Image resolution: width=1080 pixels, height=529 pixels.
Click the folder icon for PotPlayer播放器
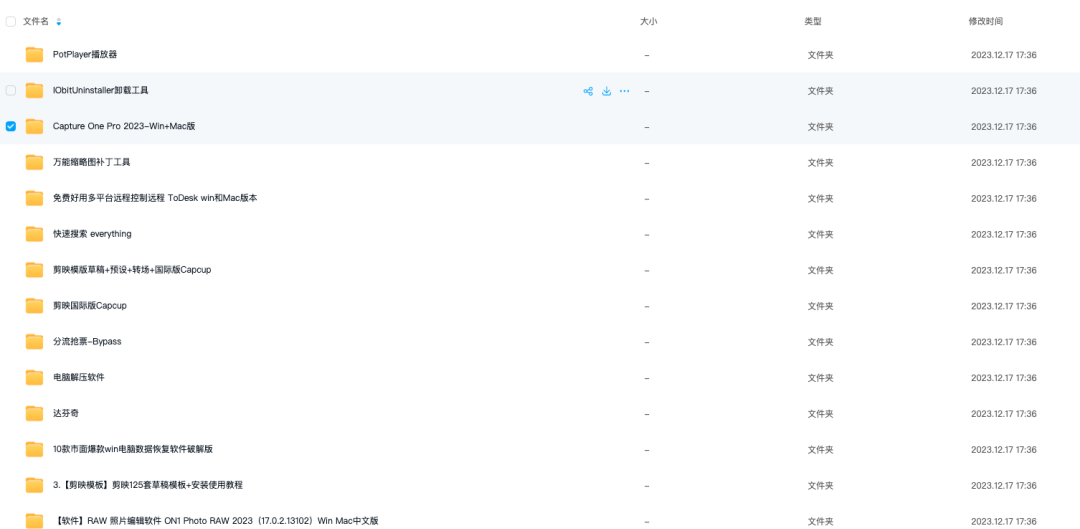pyautogui.click(x=34, y=54)
